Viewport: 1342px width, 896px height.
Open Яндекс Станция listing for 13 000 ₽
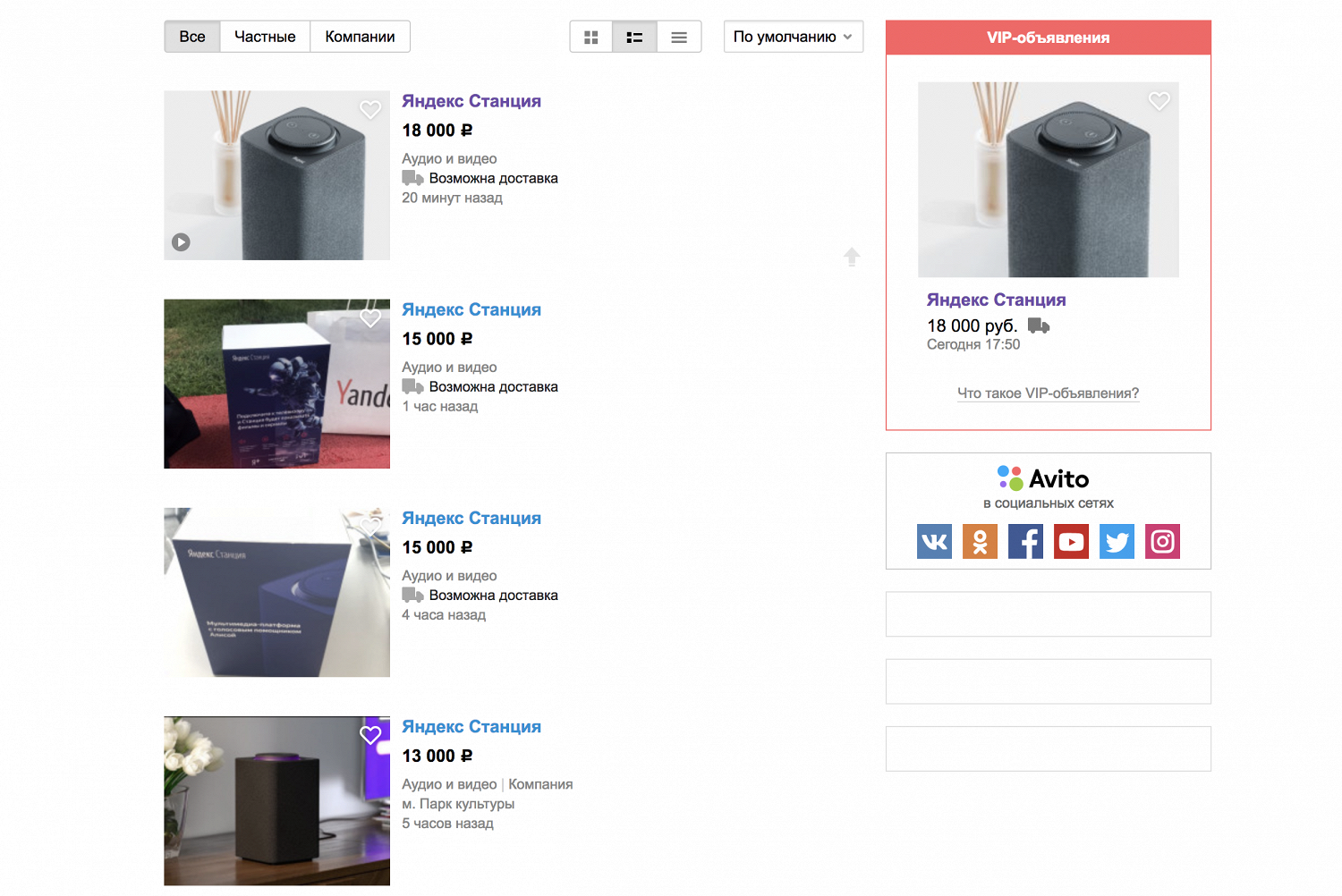(471, 726)
